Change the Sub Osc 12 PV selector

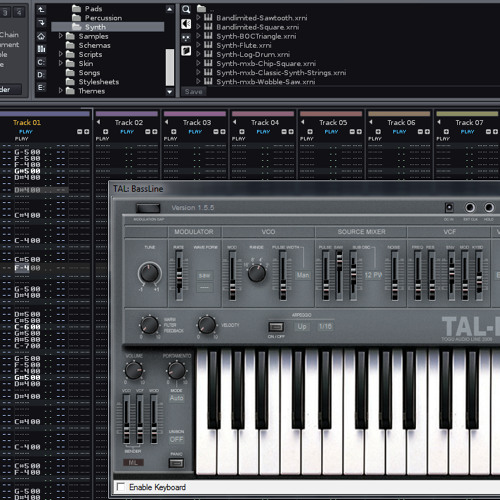tap(373, 275)
